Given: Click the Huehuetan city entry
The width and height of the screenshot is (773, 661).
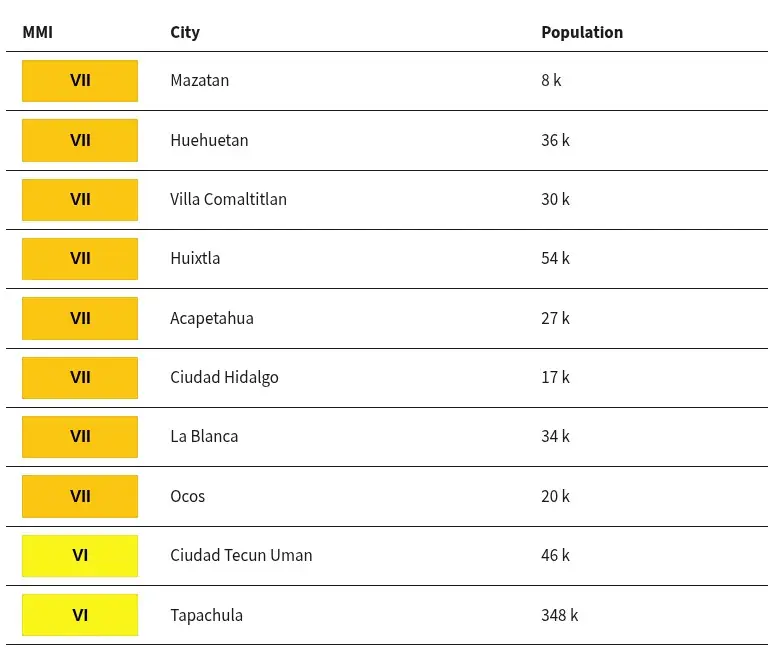Looking at the screenshot, I should 209,140.
